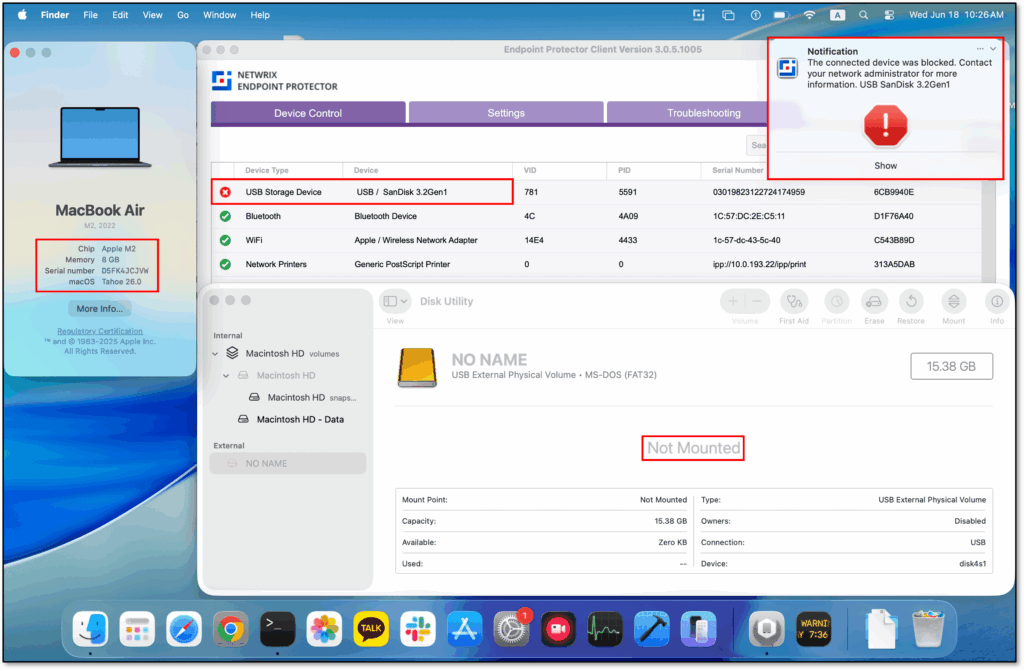Switch to the Settings tab
Screen dimensions: 1024x670
505,113
